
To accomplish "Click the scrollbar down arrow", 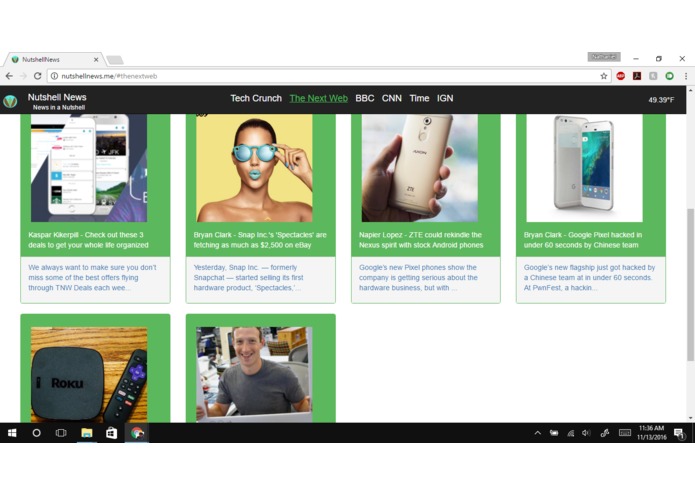I will click(x=690, y=418).
